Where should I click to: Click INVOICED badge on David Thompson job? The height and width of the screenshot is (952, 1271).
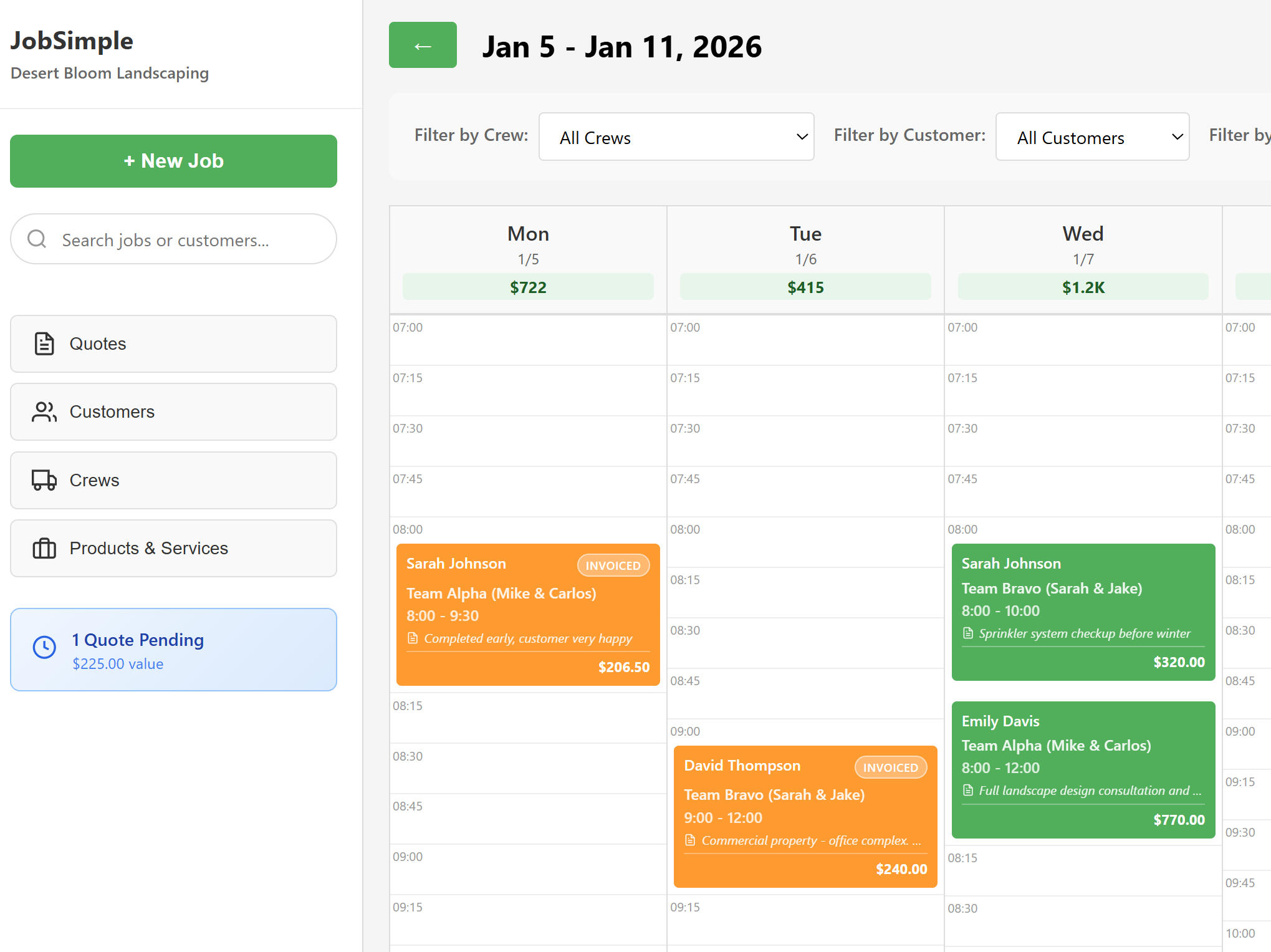890,767
